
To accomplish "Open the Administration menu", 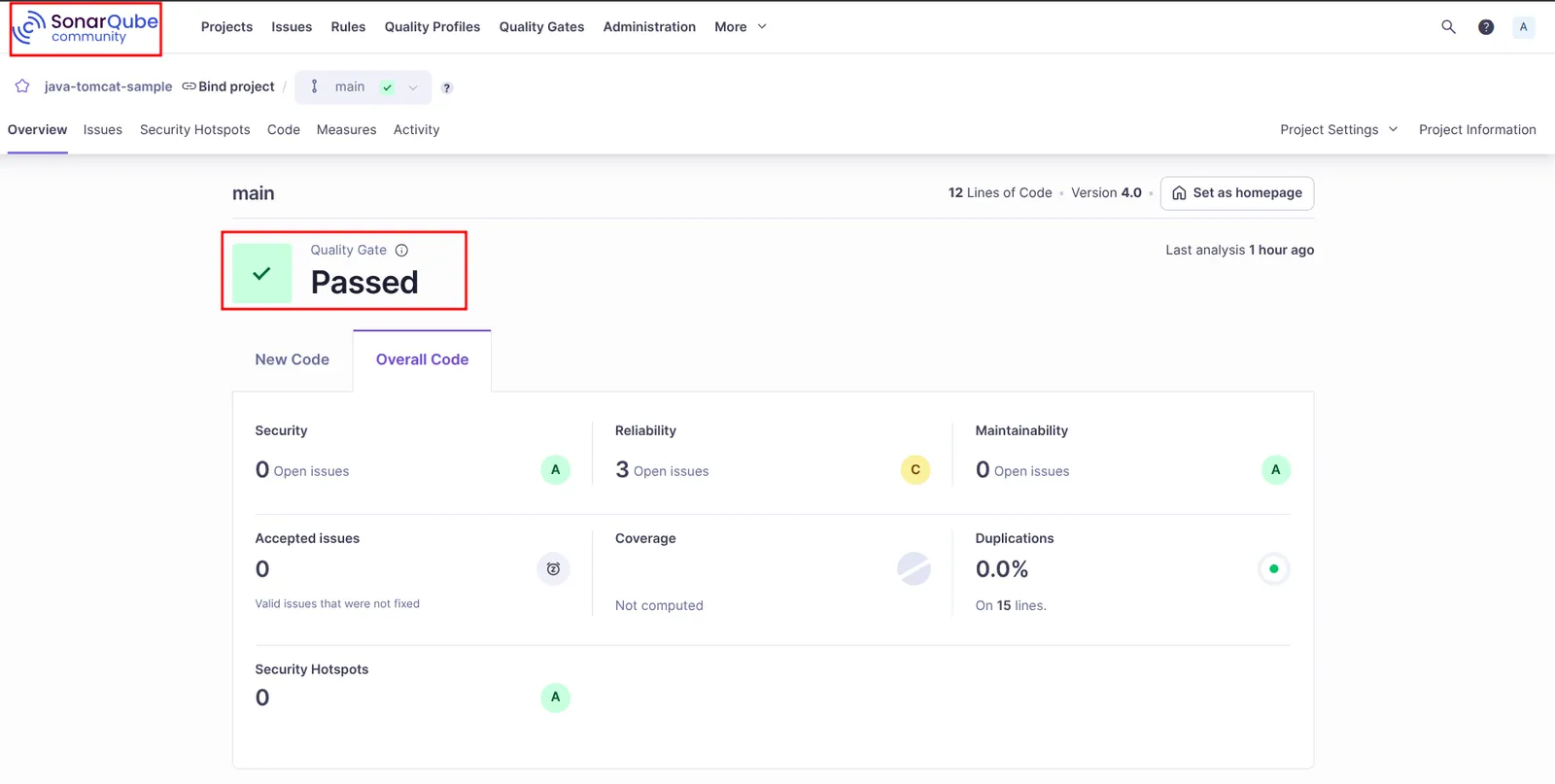I will coord(649,27).
